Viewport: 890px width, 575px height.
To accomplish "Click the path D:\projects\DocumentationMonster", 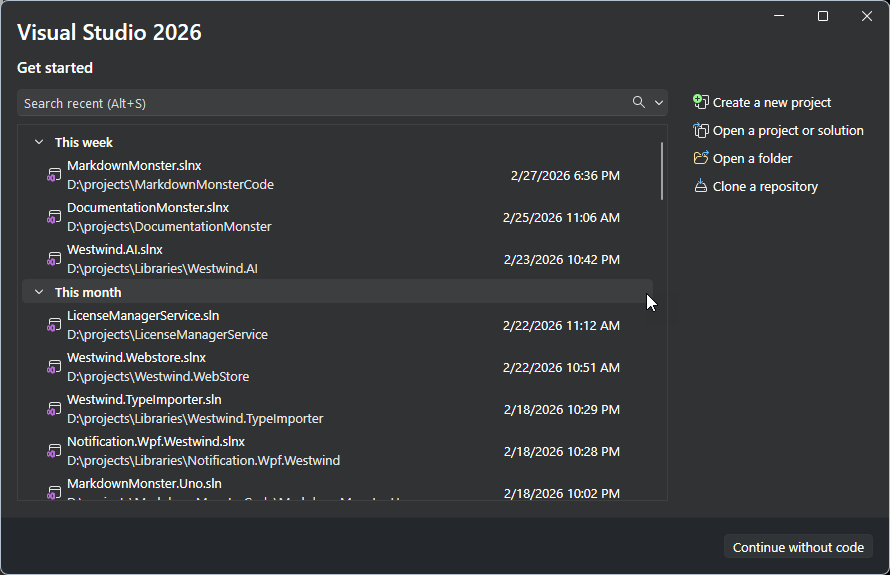I will click(169, 226).
